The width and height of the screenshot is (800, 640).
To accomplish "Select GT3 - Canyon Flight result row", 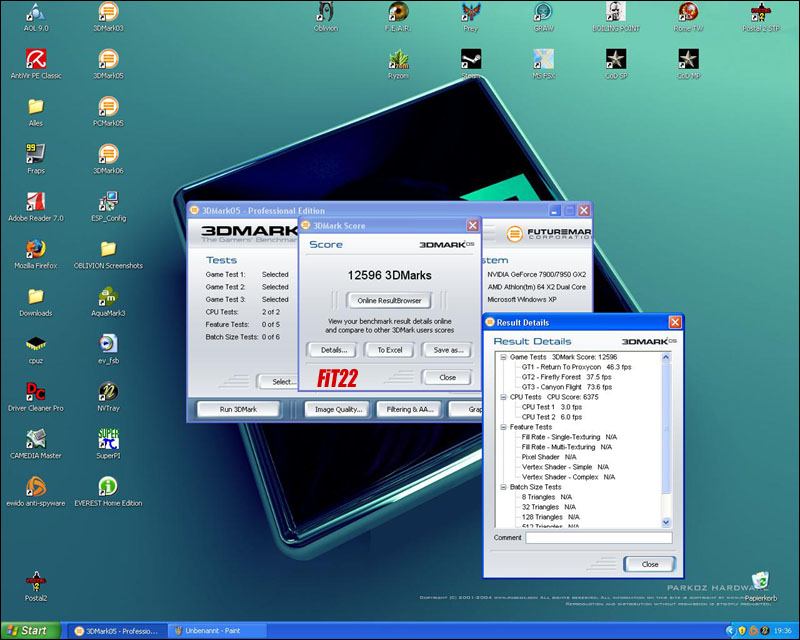I will click(566, 387).
